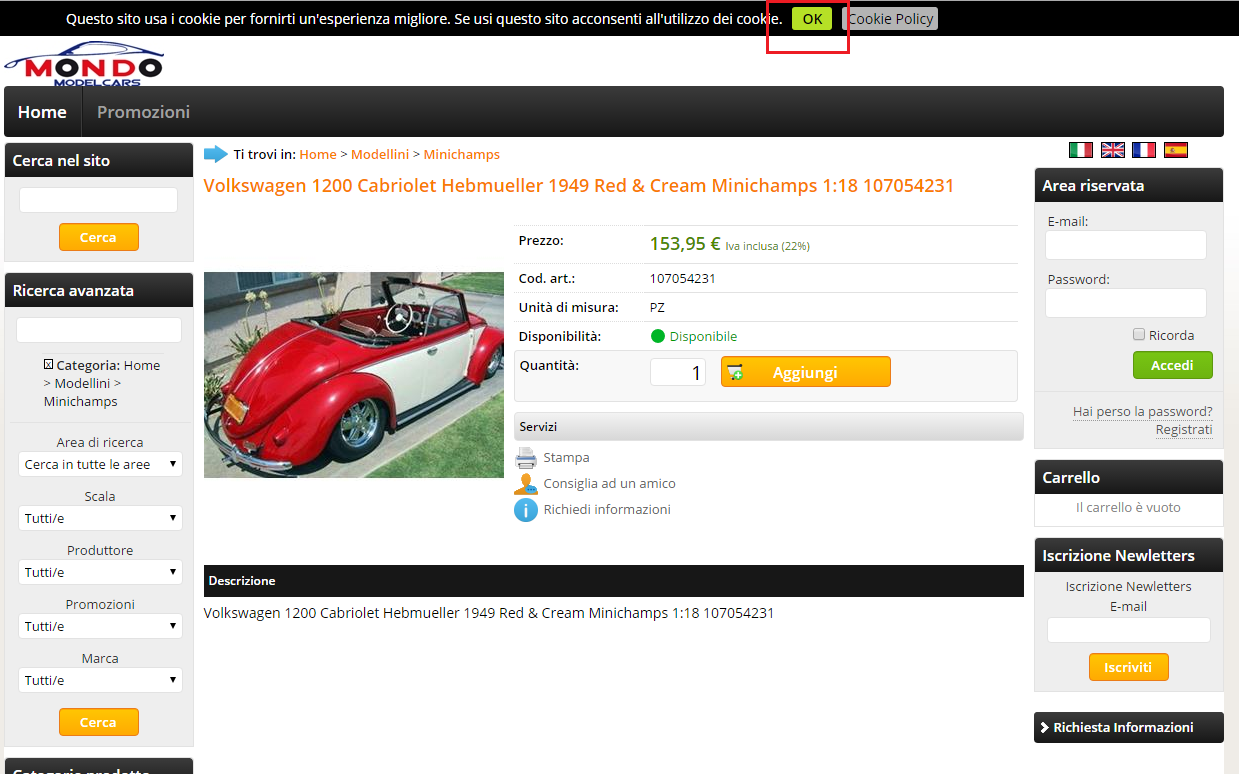Go to Modellini in the breadcrumb

[380, 154]
